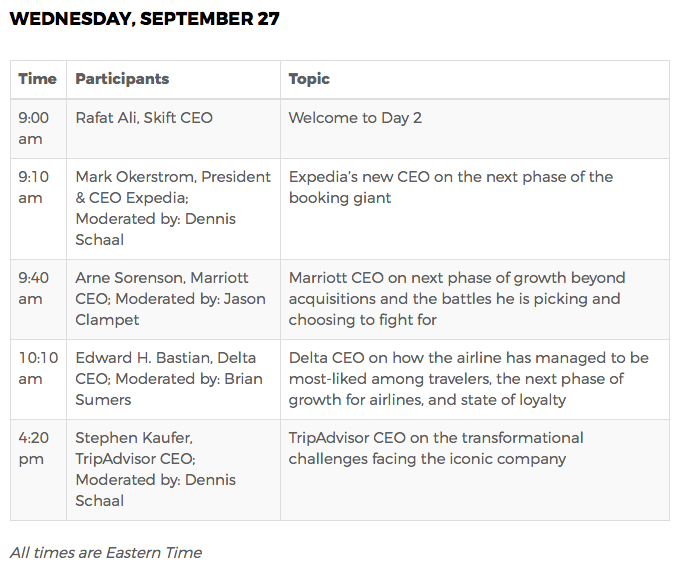Click Marriott CEO growth topic text
Viewport: 683px width, 570px height.
(457, 299)
